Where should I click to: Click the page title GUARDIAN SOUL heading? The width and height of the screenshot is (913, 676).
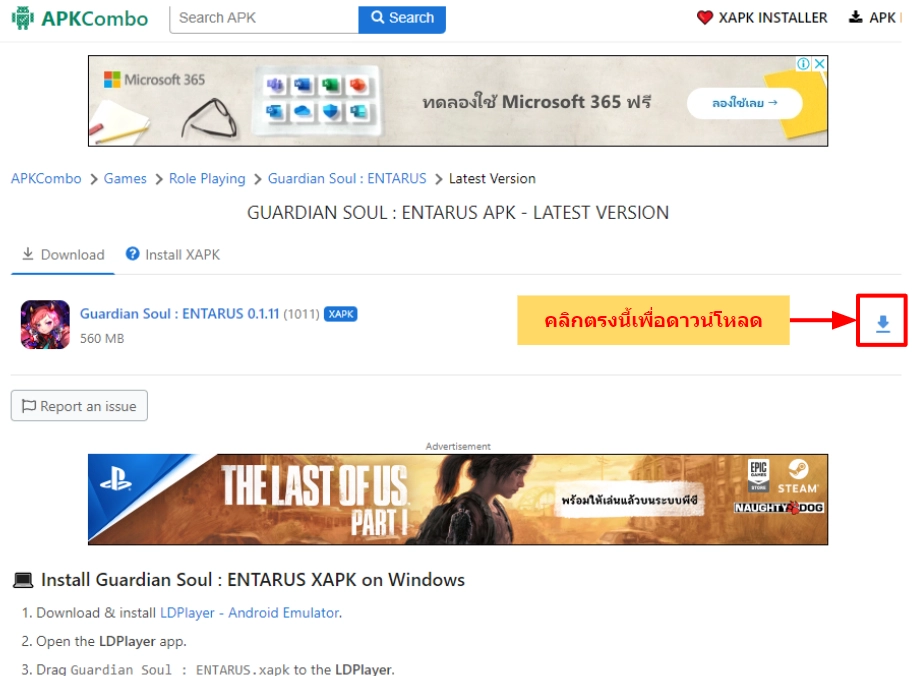click(458, 213)
